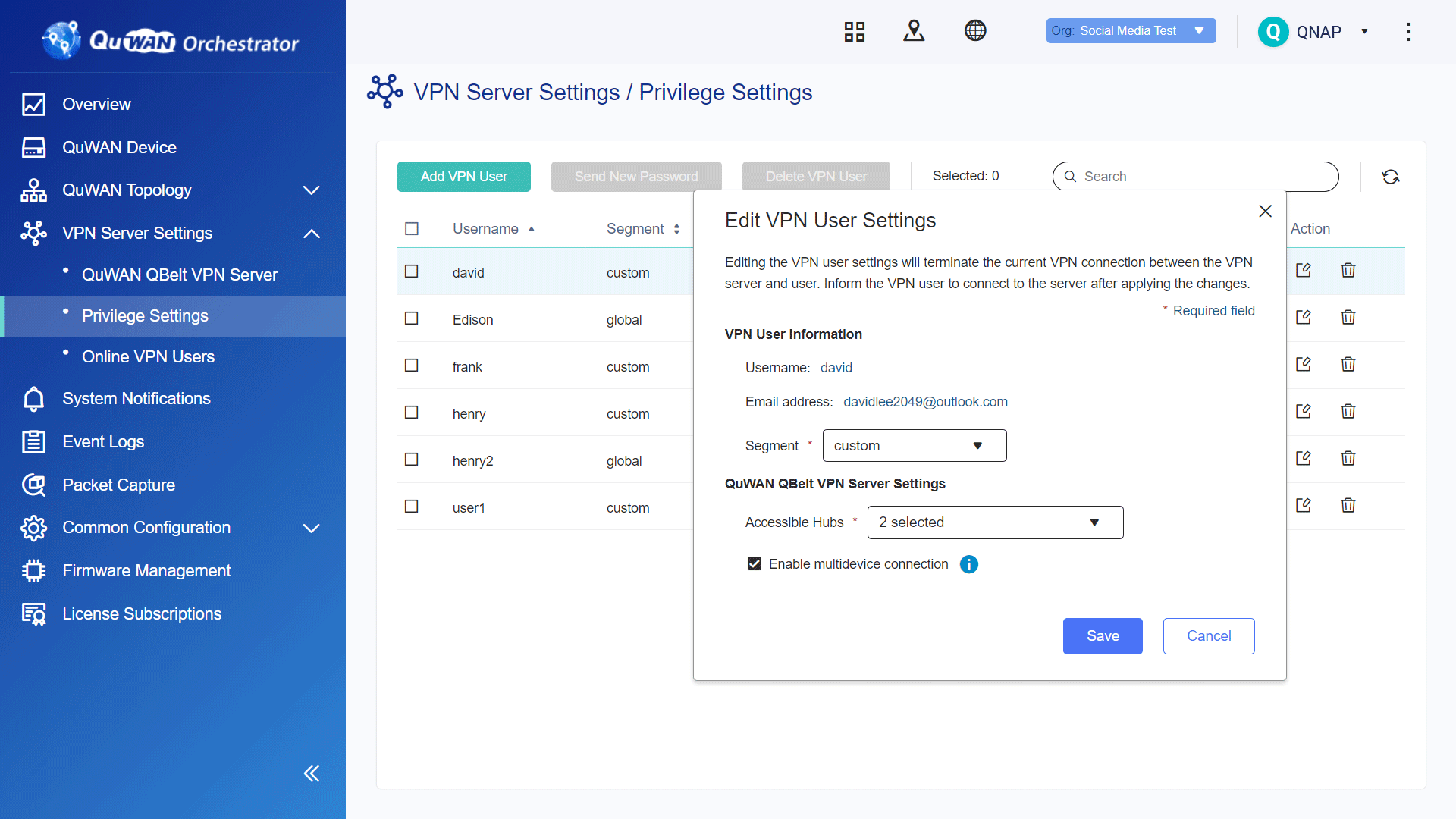Edit user frank with pencil icon
Viewport: 1456px width, 819px height.
[x=1304, y=364]
